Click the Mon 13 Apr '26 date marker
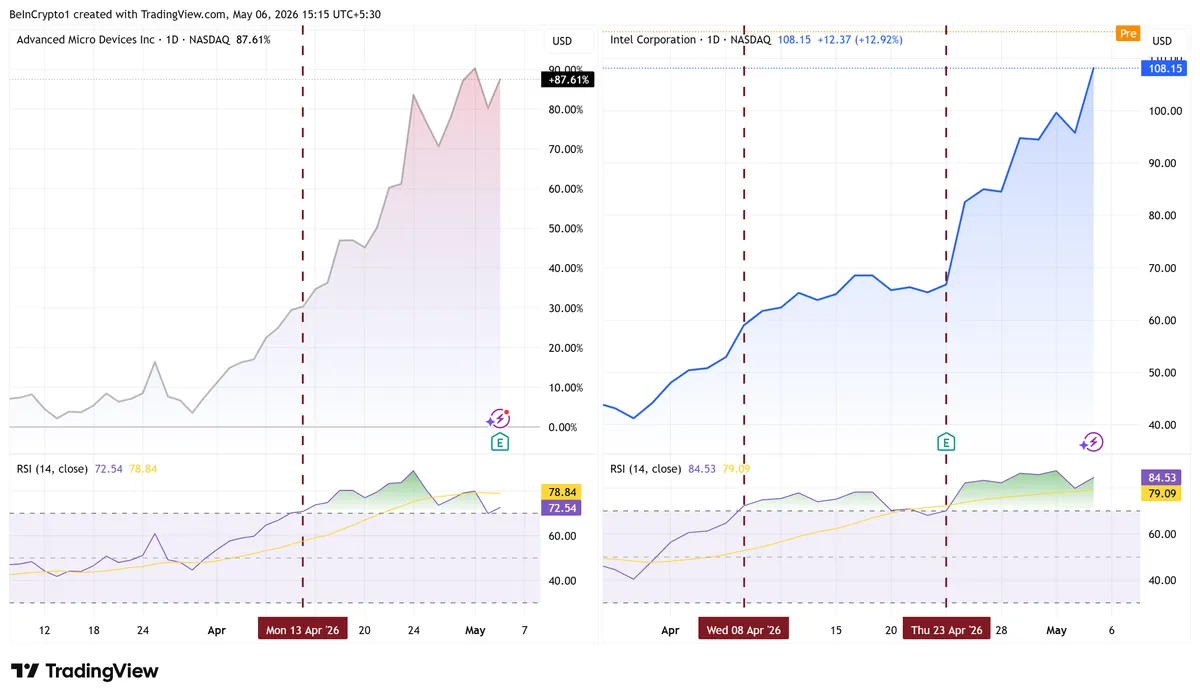 point(303,630)
